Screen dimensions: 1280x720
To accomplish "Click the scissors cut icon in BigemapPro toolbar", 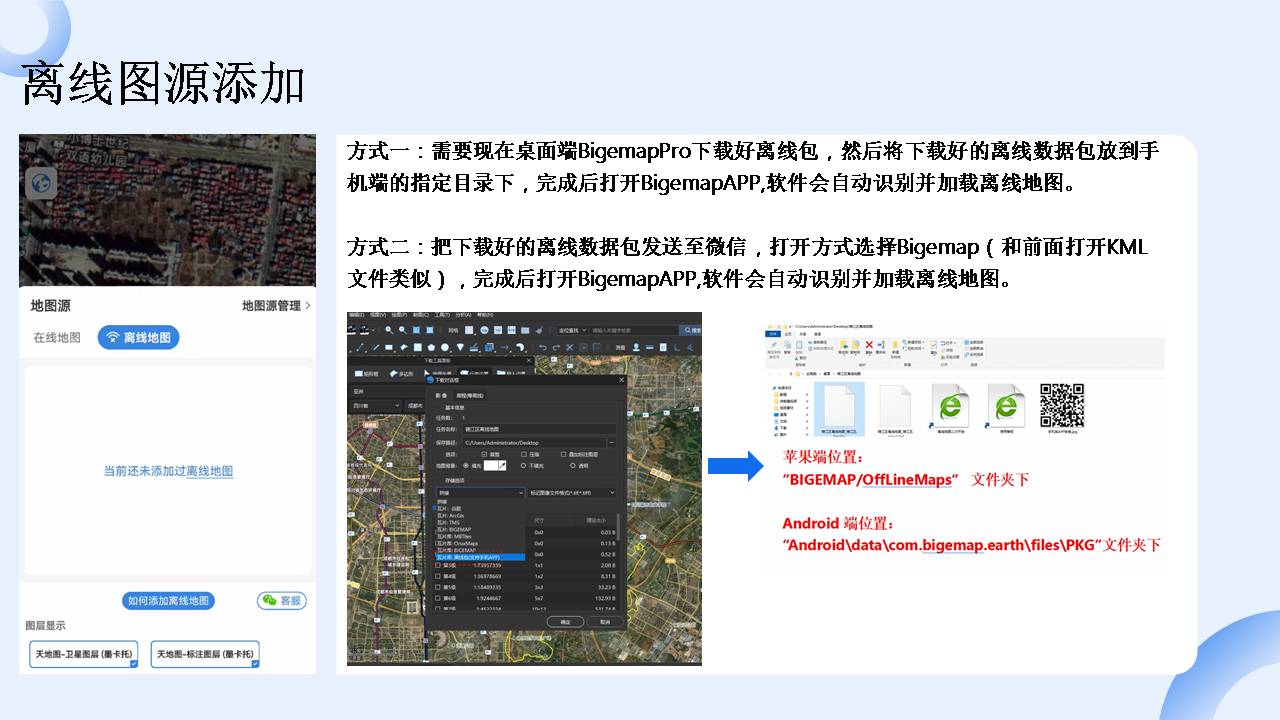I will pos(569,347).
